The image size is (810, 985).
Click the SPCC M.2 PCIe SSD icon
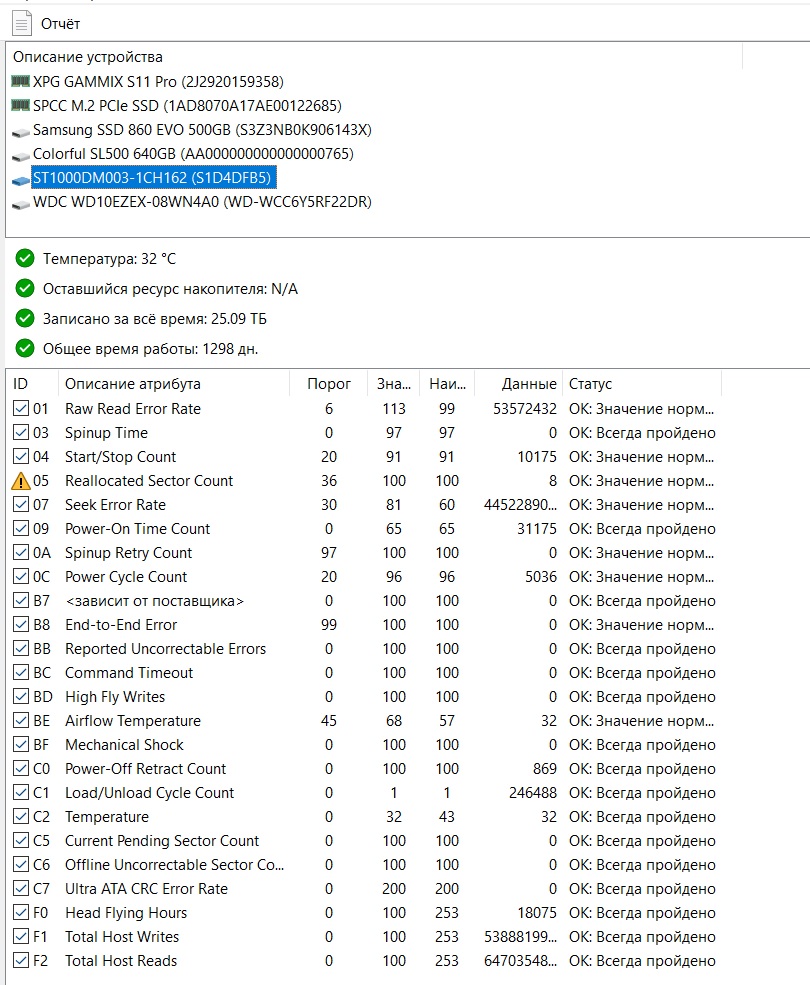(20, 105)
